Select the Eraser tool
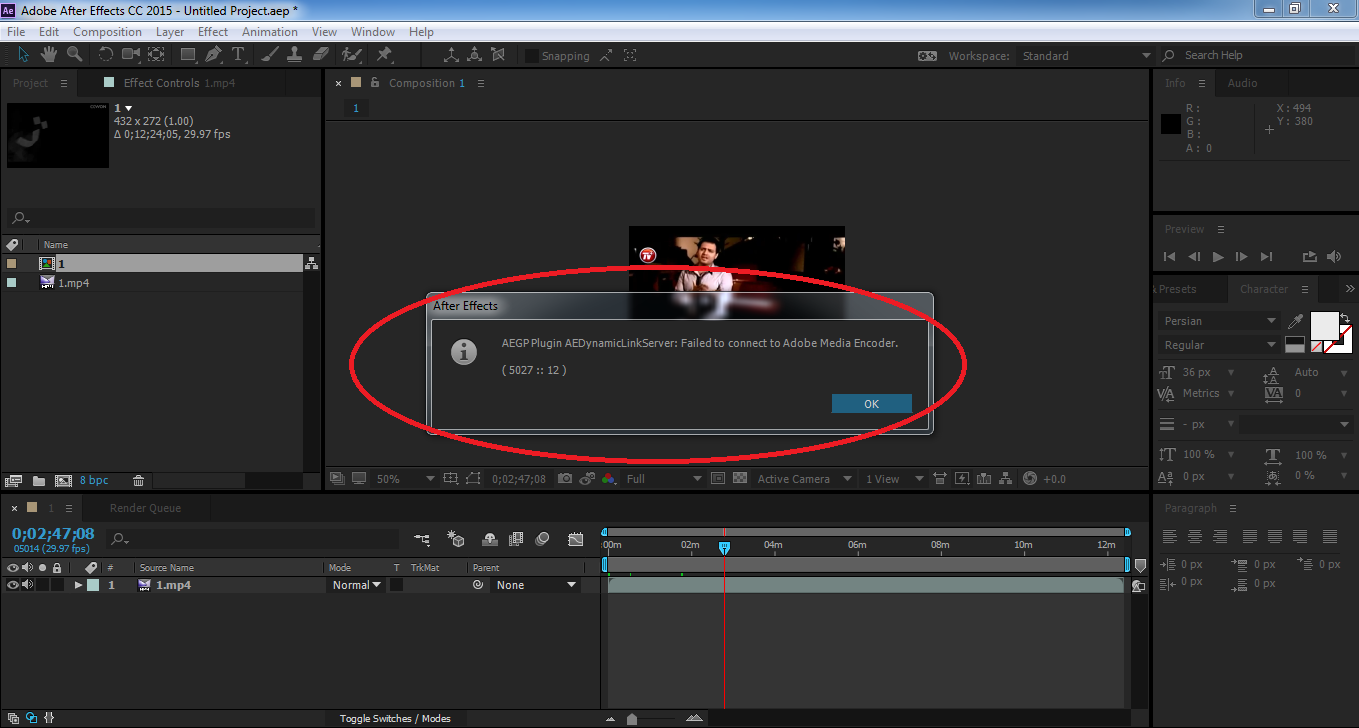The height and width of the screenshot is (728, 1359). 320,54
